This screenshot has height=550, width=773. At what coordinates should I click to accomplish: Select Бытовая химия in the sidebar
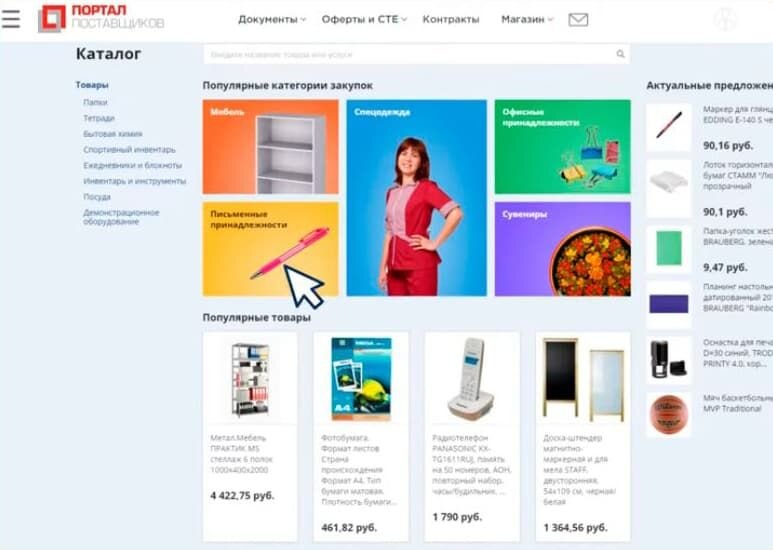point(113,134)
